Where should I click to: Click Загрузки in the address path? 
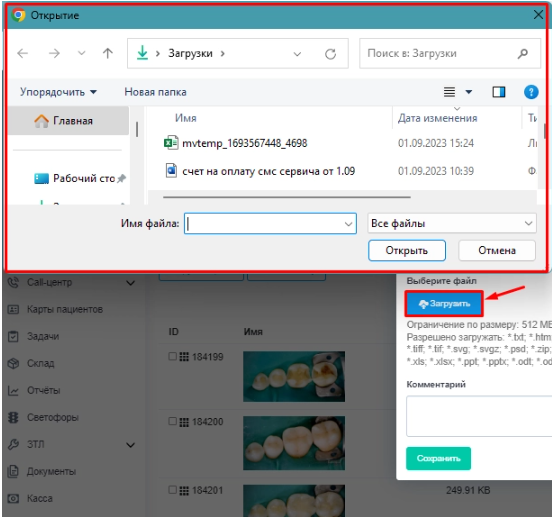190,53
